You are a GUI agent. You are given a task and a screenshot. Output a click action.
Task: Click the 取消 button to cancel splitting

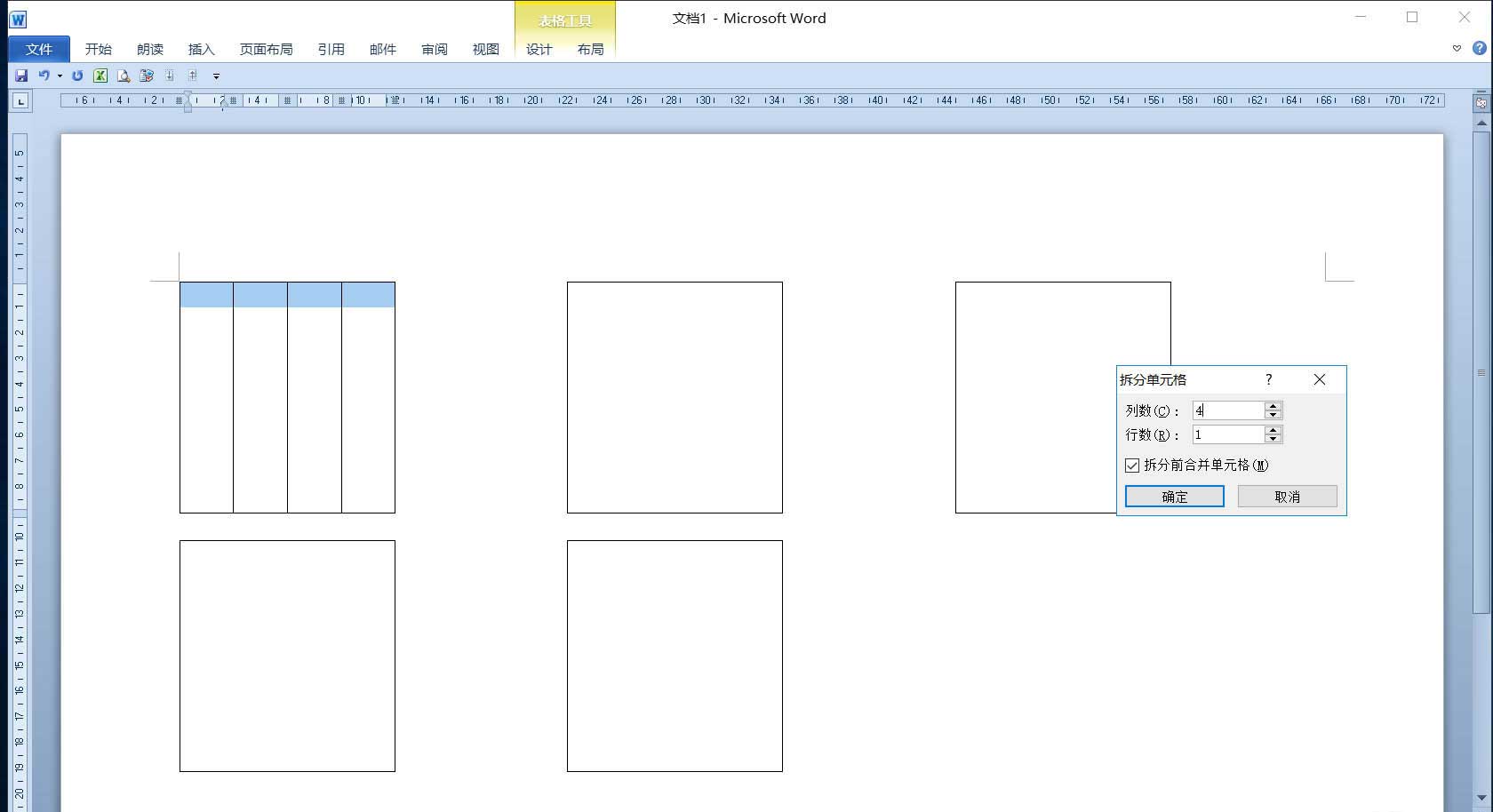(1287, 497)
